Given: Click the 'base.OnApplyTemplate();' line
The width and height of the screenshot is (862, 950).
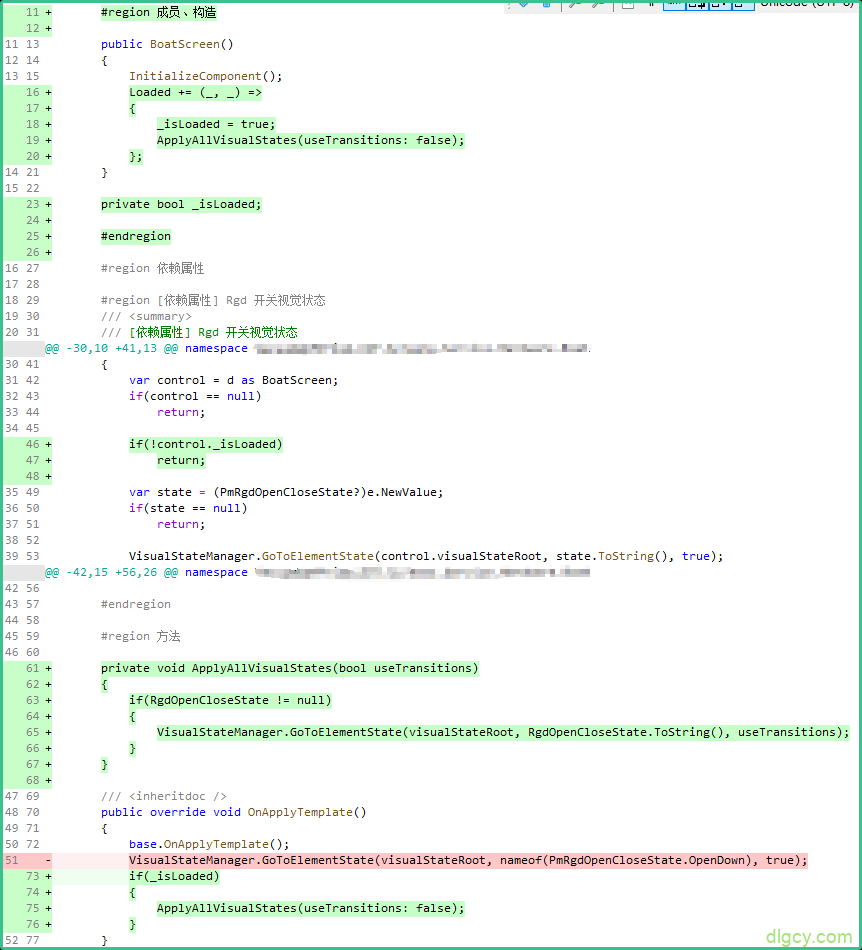Looking at the screenshot, I should point(209,844).
